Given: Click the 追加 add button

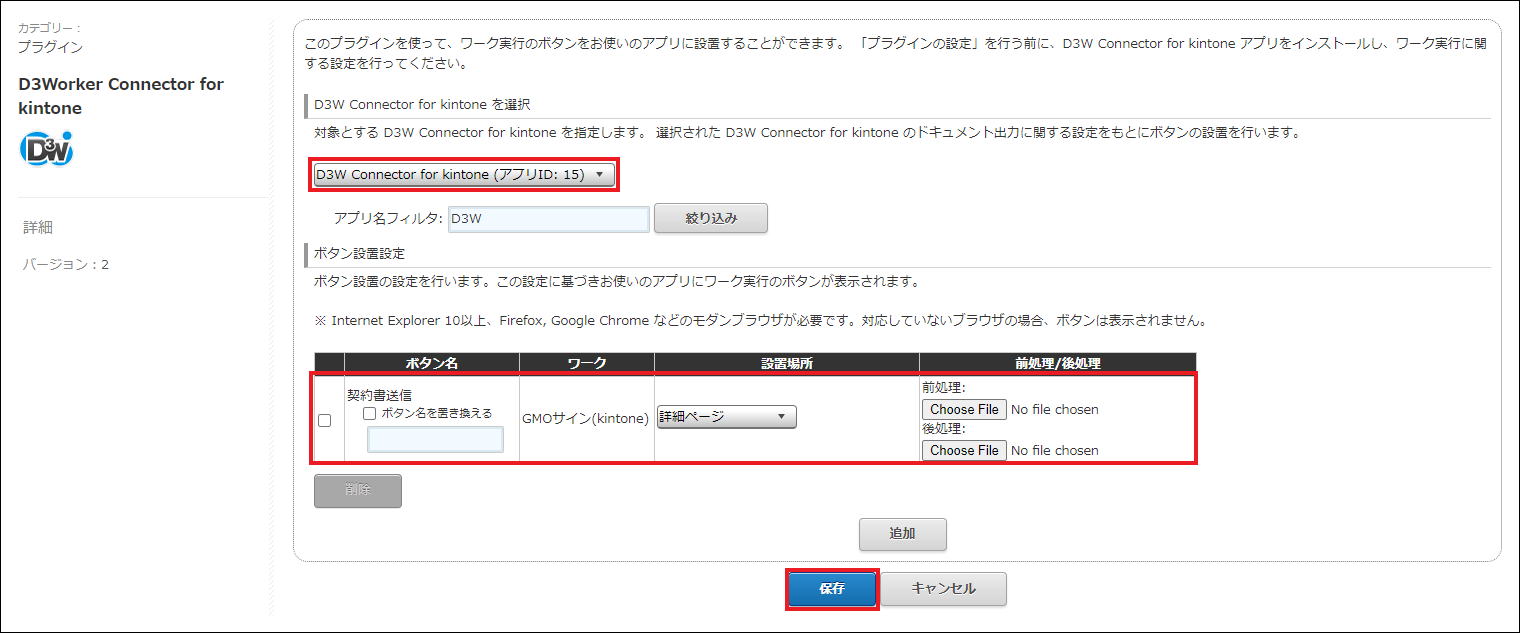Looking at the screenshot, I should pos(903,534).
